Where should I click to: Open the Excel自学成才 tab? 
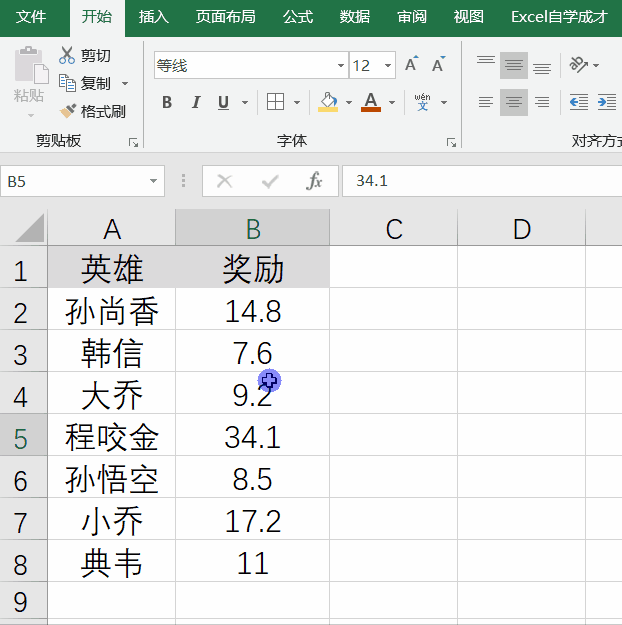559,17
